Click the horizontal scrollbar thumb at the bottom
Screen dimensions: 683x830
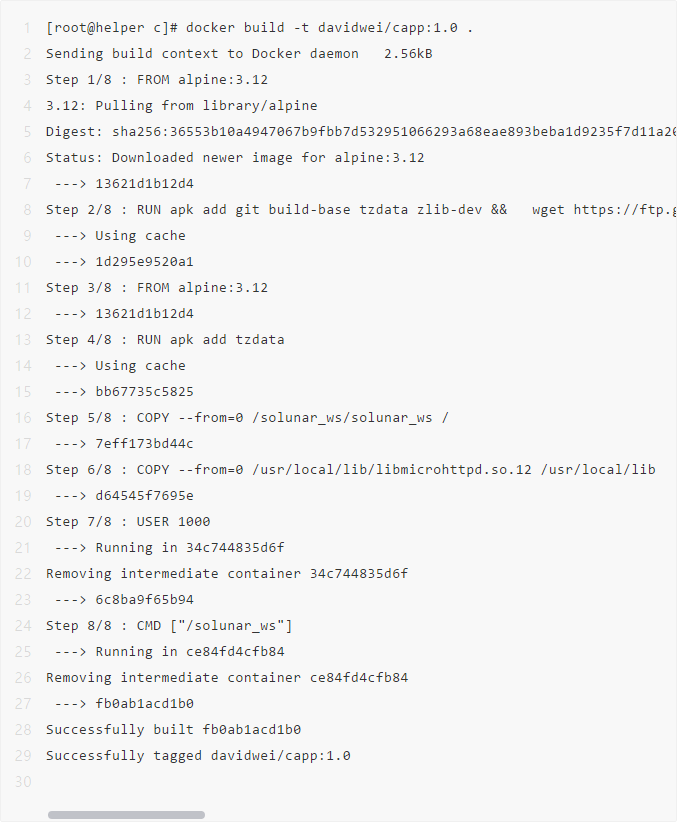126,815
